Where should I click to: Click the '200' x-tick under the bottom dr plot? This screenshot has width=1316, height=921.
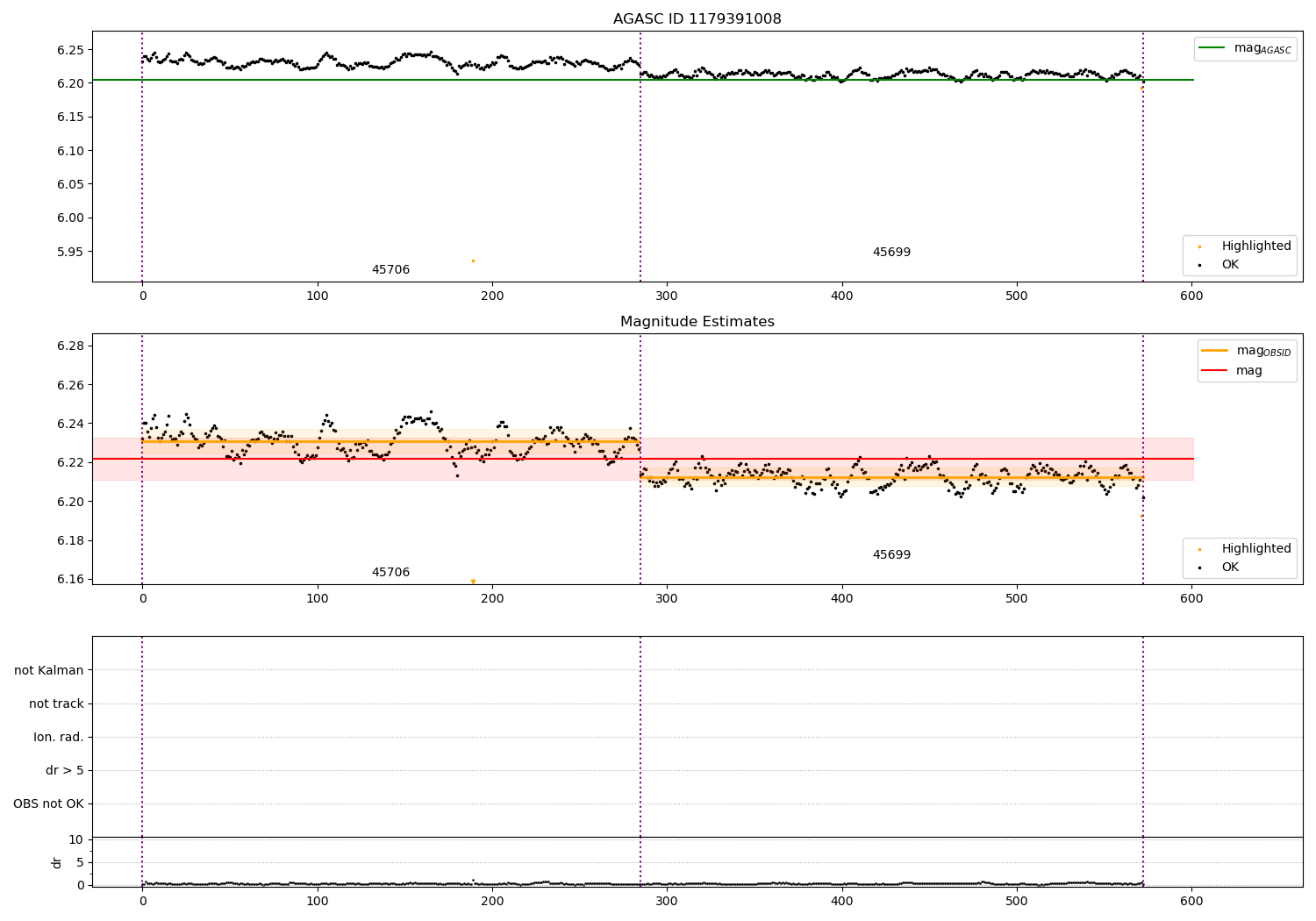(492, 903)
